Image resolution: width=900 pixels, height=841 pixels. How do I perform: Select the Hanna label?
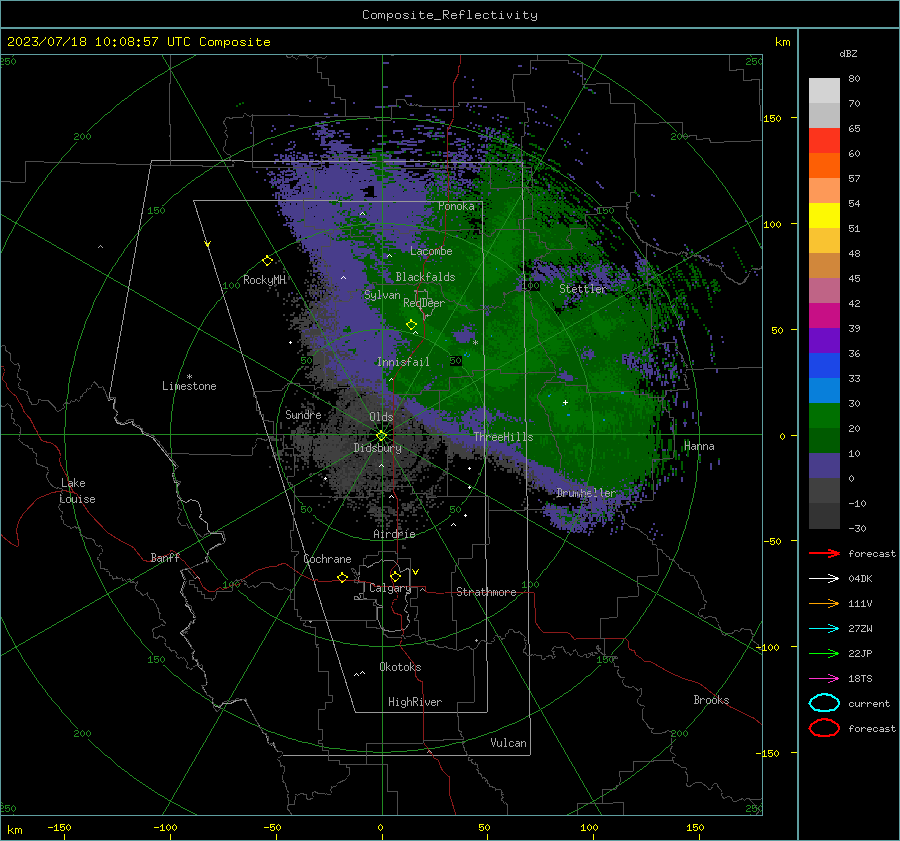[x=699, y=446]
